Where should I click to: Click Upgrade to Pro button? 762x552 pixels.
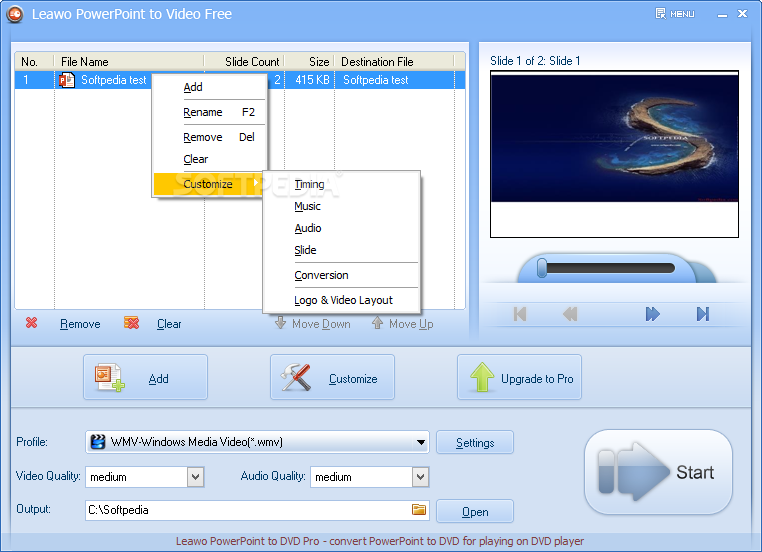[x=520, y=377]
